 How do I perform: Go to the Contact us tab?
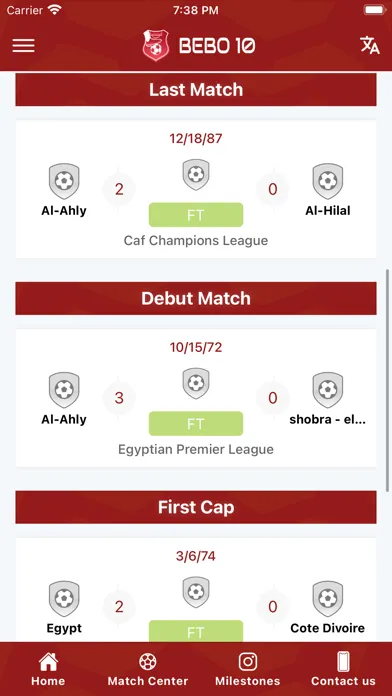click(343, 669)
